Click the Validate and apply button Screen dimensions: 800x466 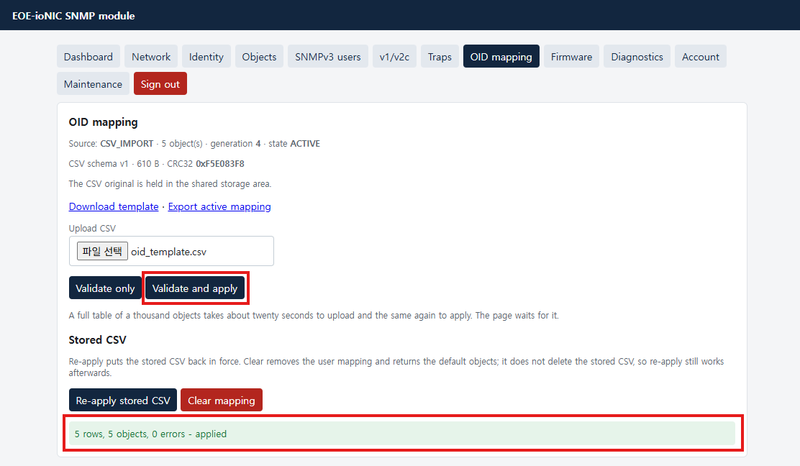(195, 288)
